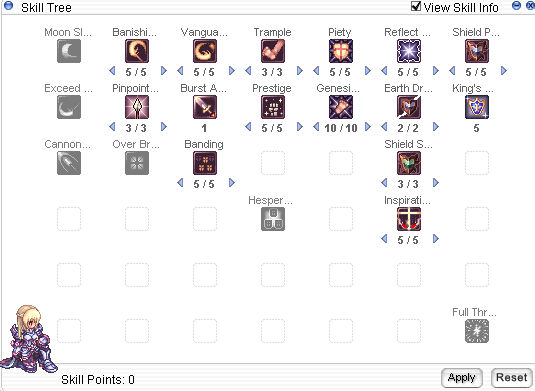The height and width of the screenshot is (391, 535).
Task: Choose the Piety skill icon
Action: click(x=341, y=51)
